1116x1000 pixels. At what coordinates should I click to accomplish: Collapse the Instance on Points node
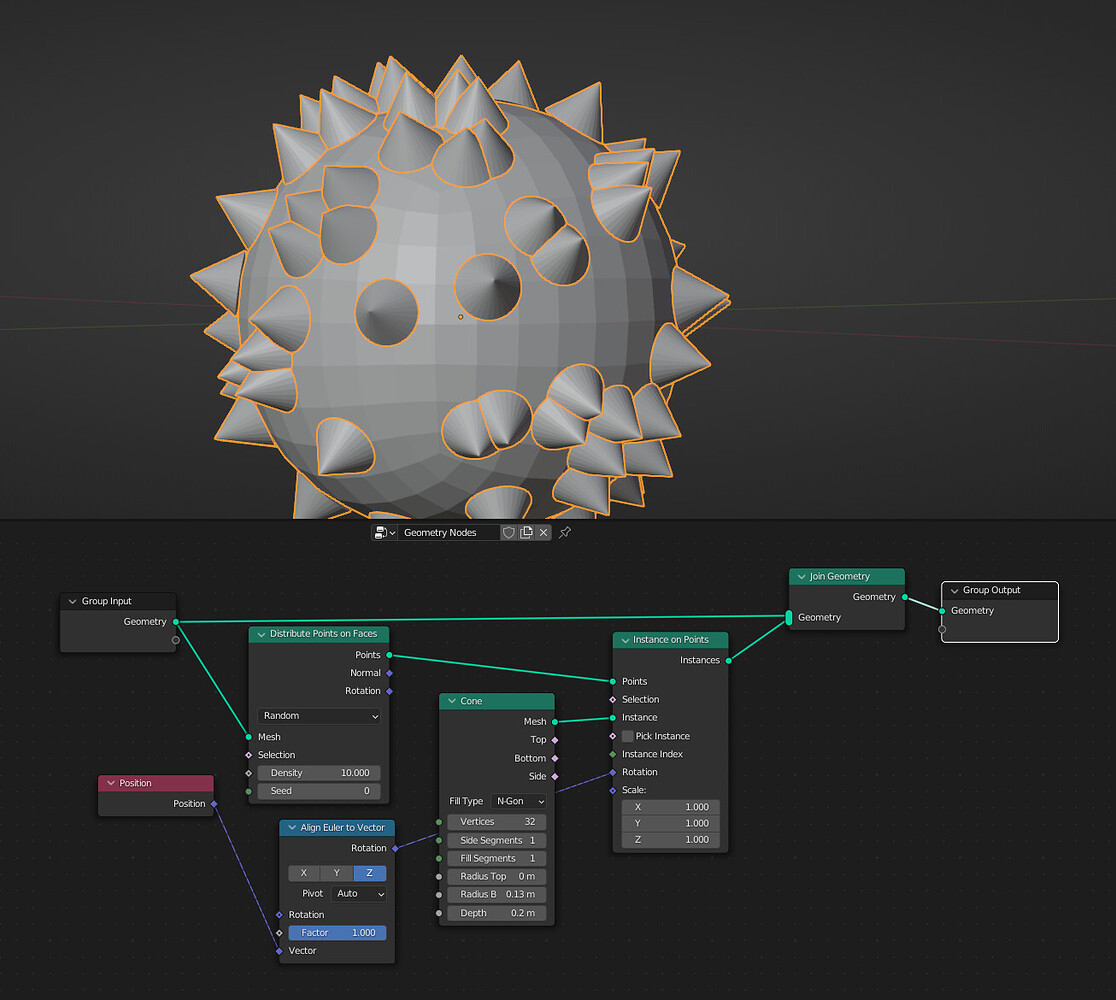[625, 640]
